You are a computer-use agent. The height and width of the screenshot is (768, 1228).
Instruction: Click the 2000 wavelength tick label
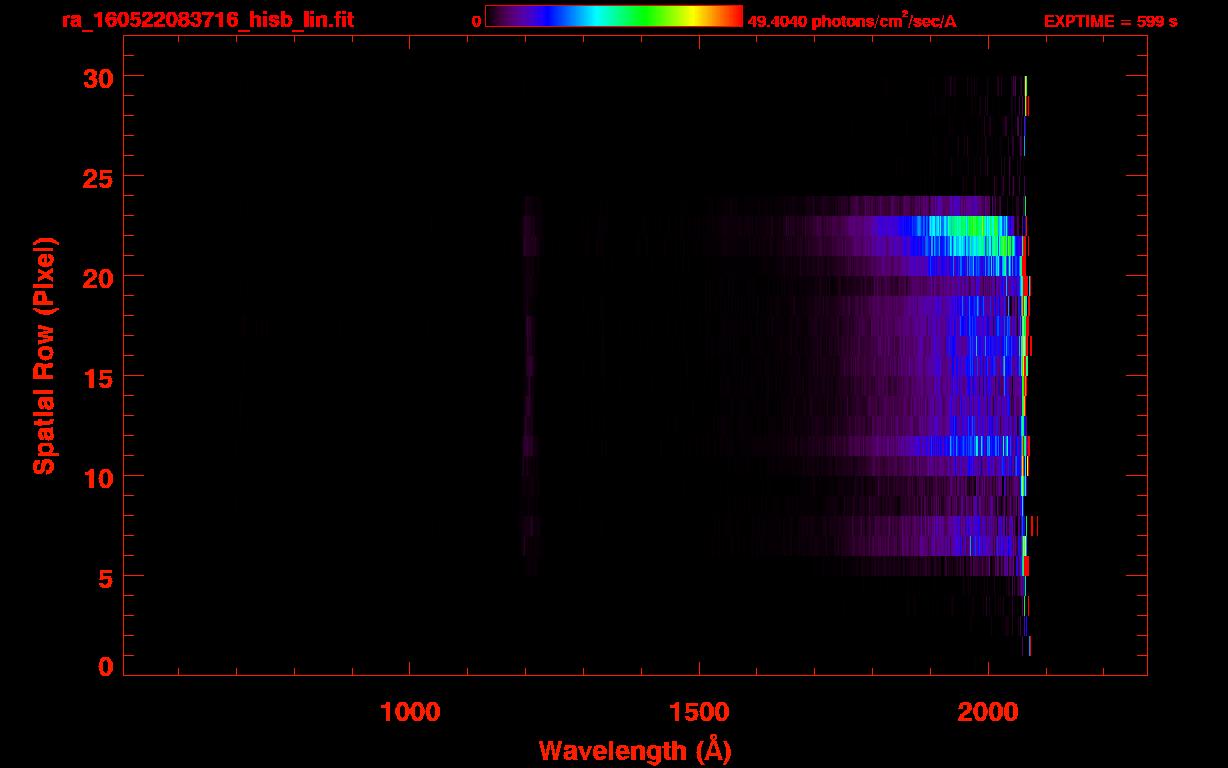coord(988,712)
